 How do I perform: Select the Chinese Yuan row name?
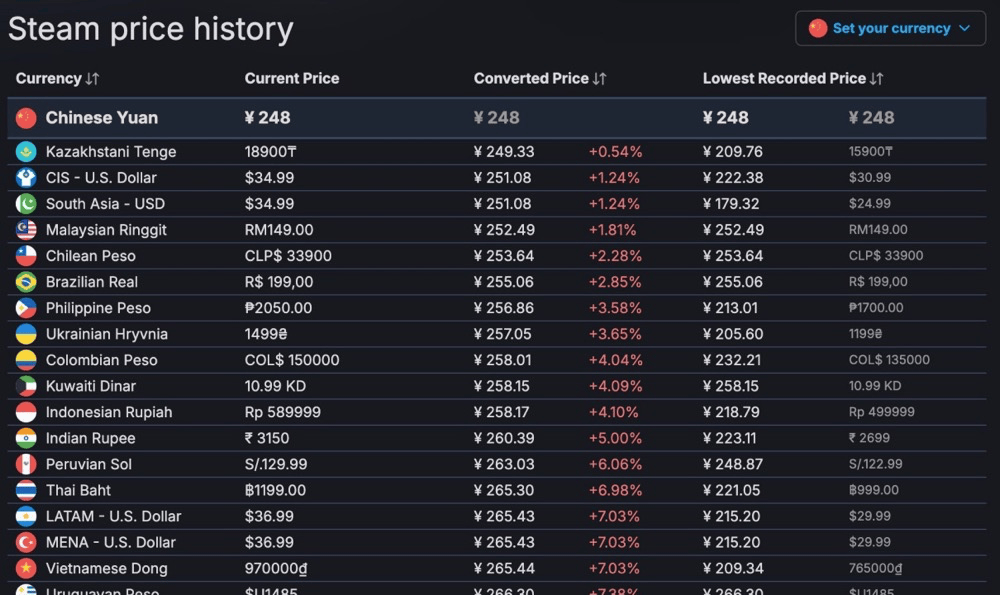pyautogui.click(x=101, y=118)
